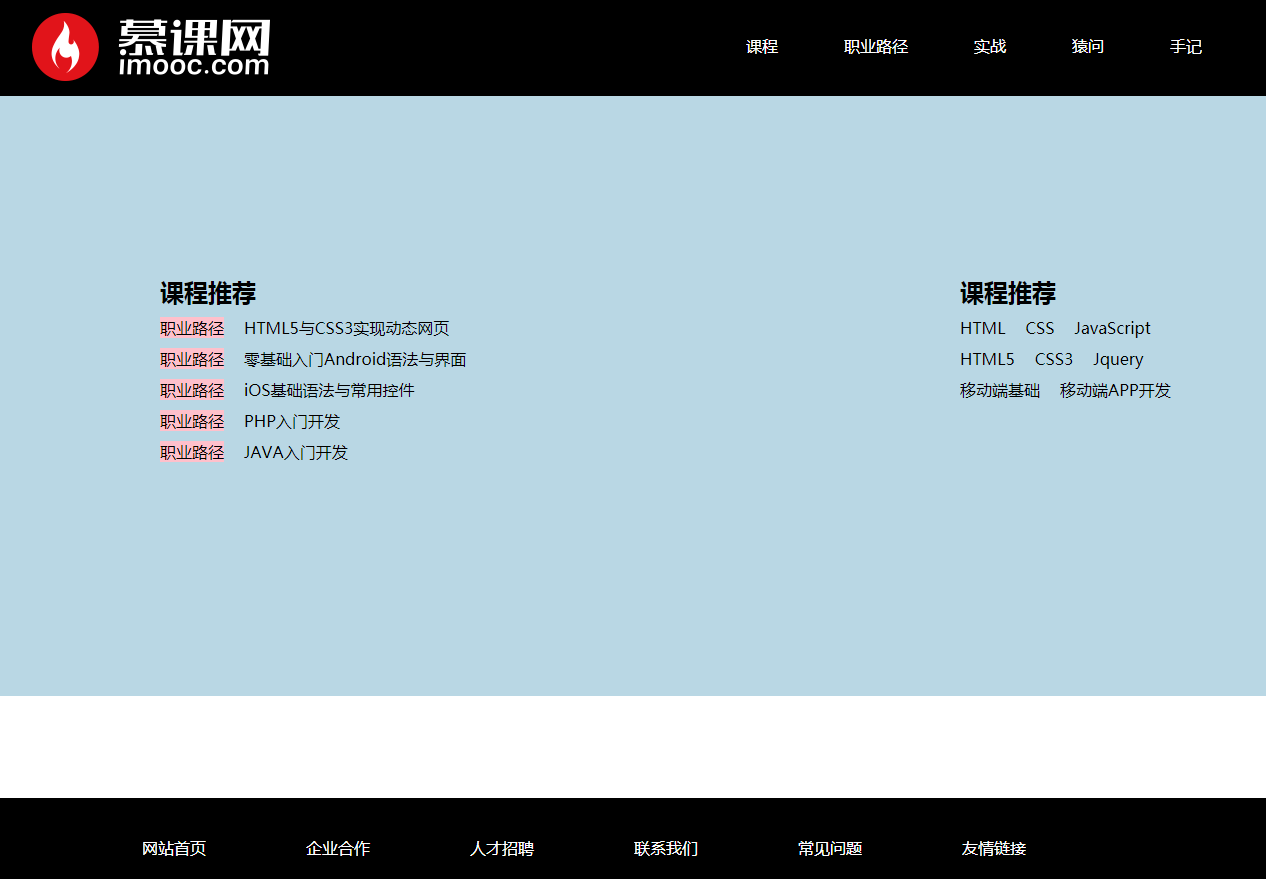The image size is (1266, 879).
Task: Click 友情链接 in the footer
Action: 994,848
